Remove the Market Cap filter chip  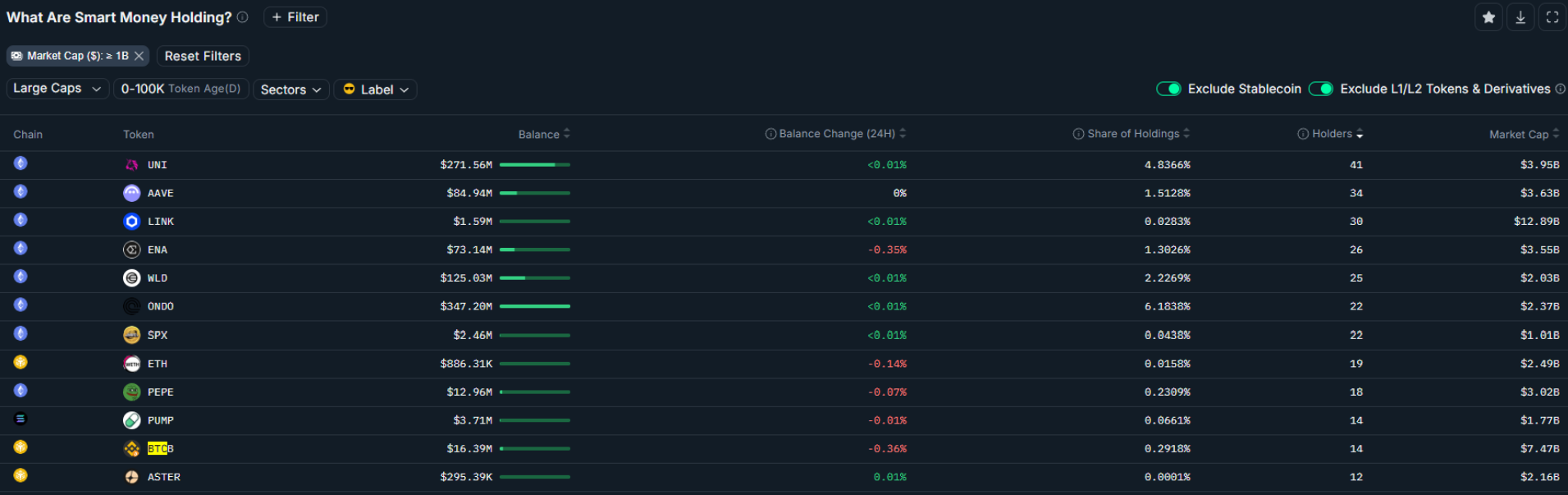139,56
